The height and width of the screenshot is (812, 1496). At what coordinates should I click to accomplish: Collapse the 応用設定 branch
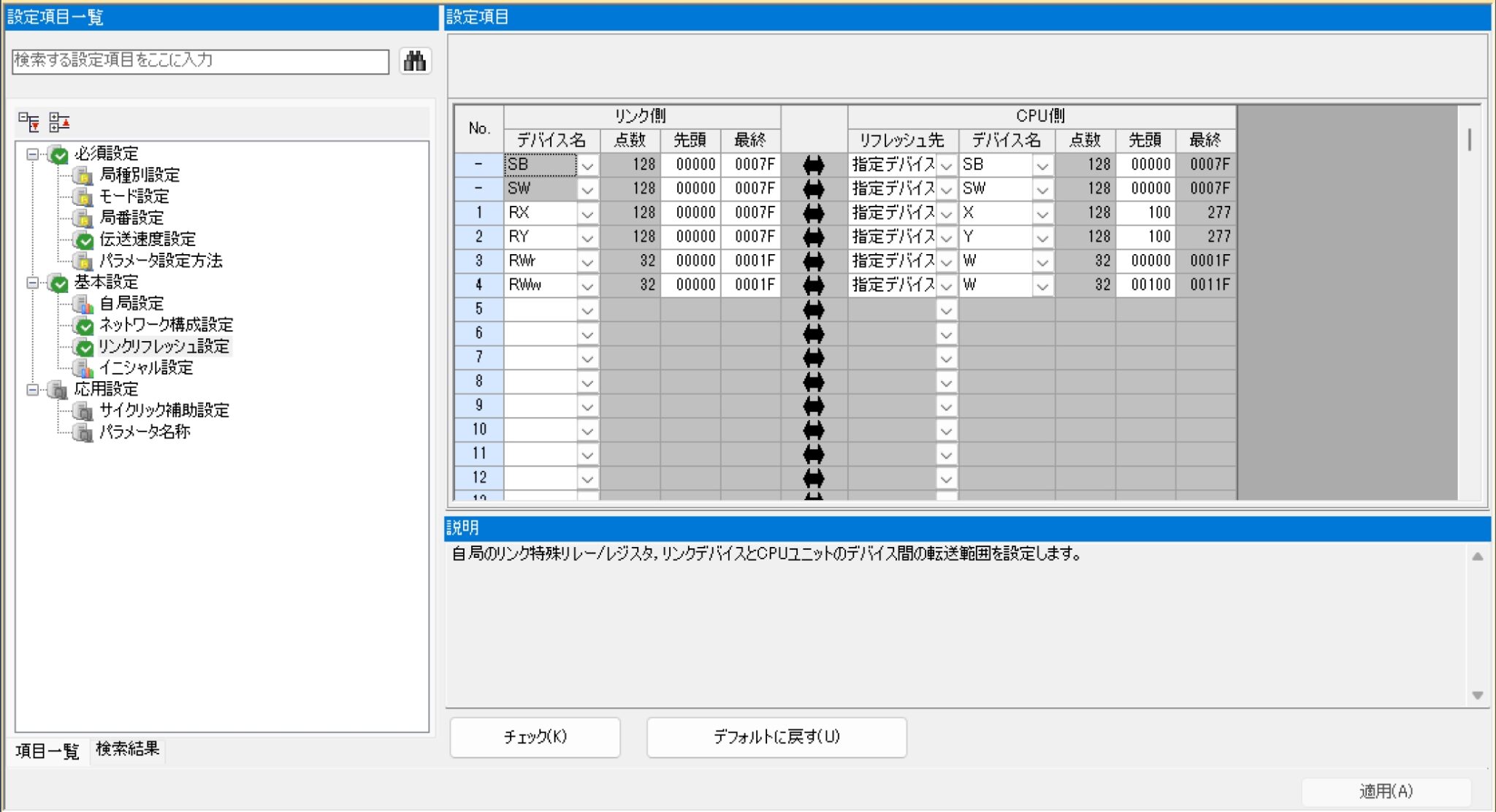(31, 390)
